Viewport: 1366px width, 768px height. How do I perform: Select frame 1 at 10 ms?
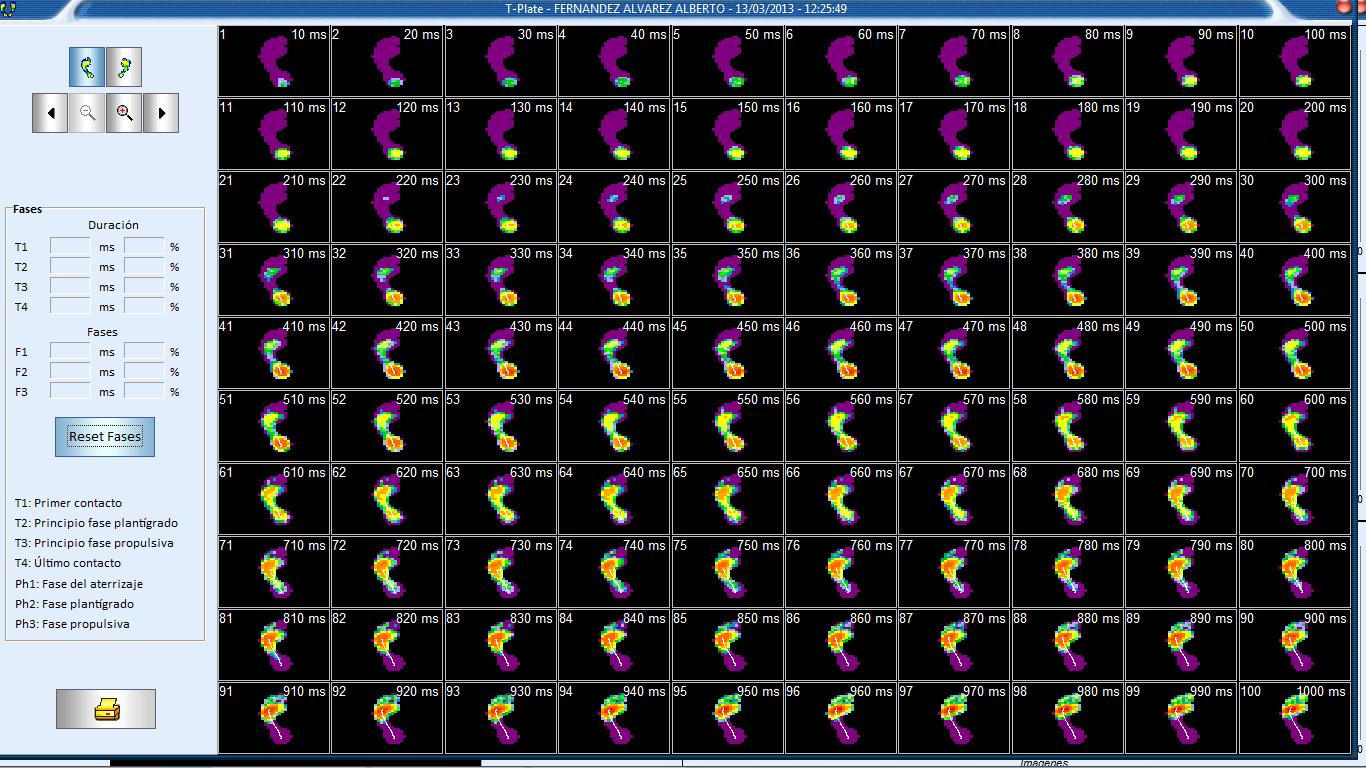(274, 61)
